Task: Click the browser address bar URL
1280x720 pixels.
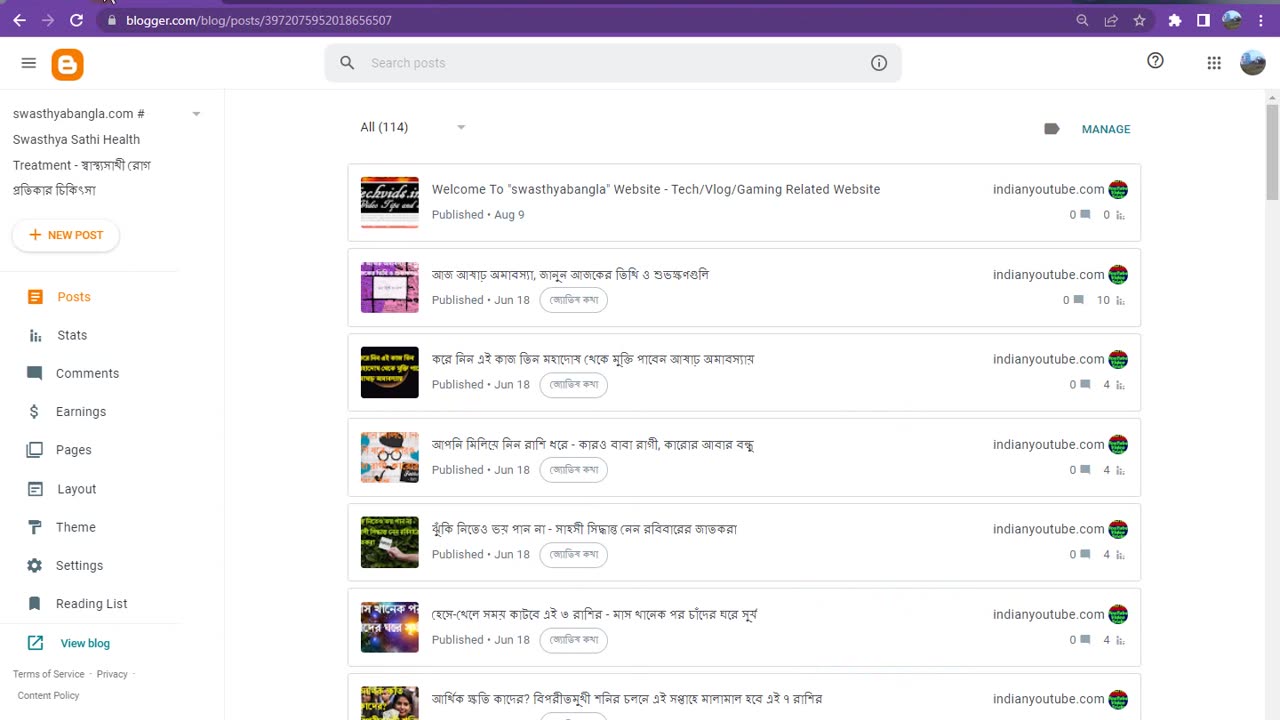Action: 259,20
